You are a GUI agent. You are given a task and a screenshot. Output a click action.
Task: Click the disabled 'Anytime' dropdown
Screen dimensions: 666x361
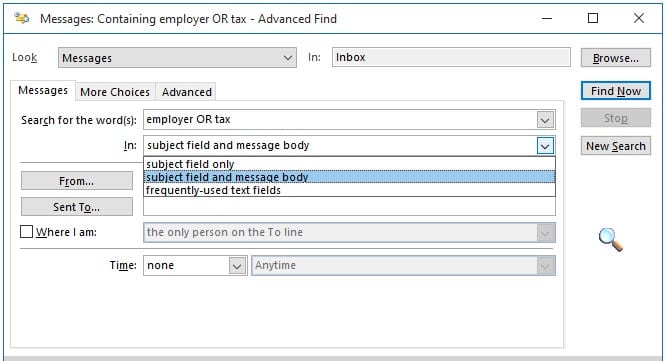point(403,265)
